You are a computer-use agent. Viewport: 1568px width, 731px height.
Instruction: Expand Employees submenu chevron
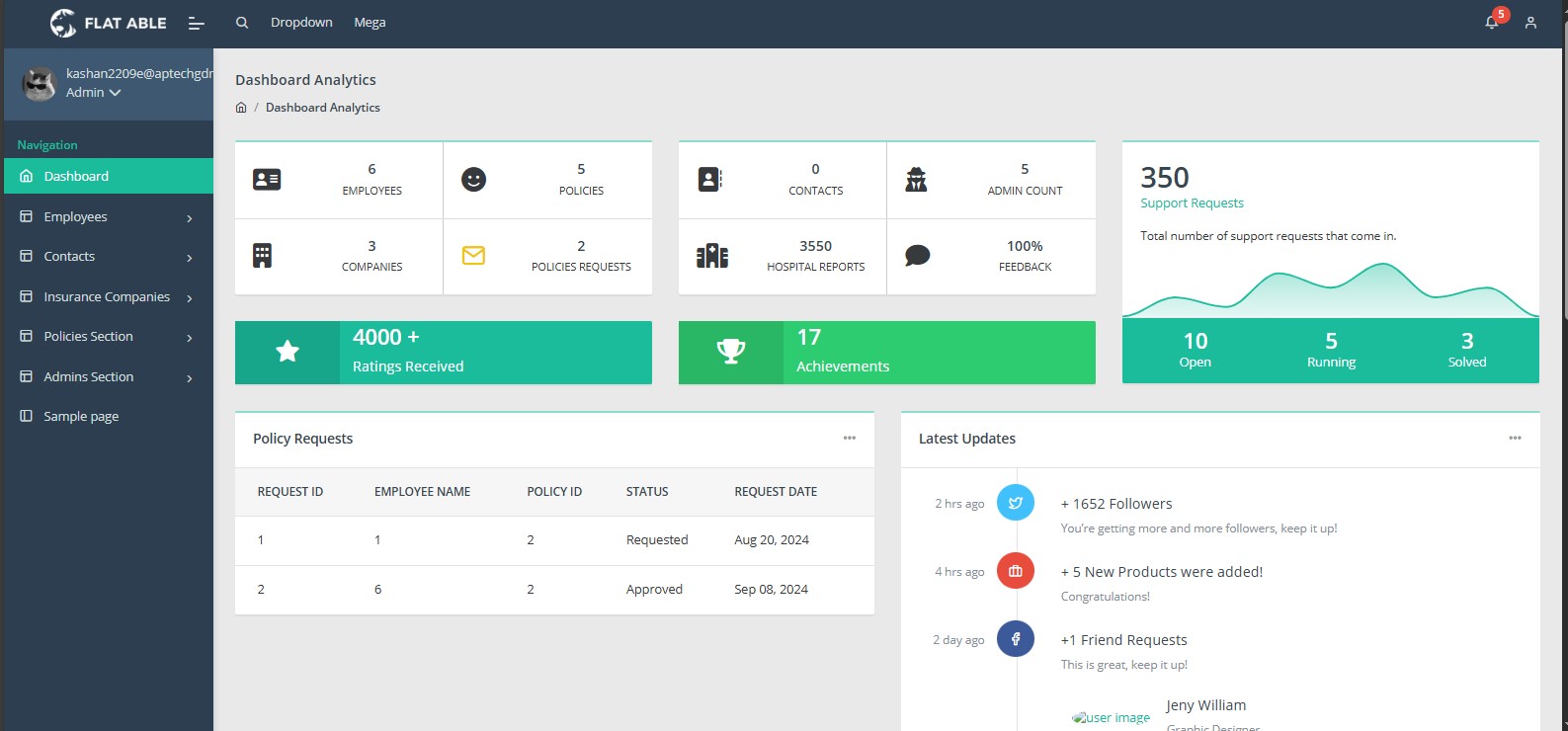189,217
